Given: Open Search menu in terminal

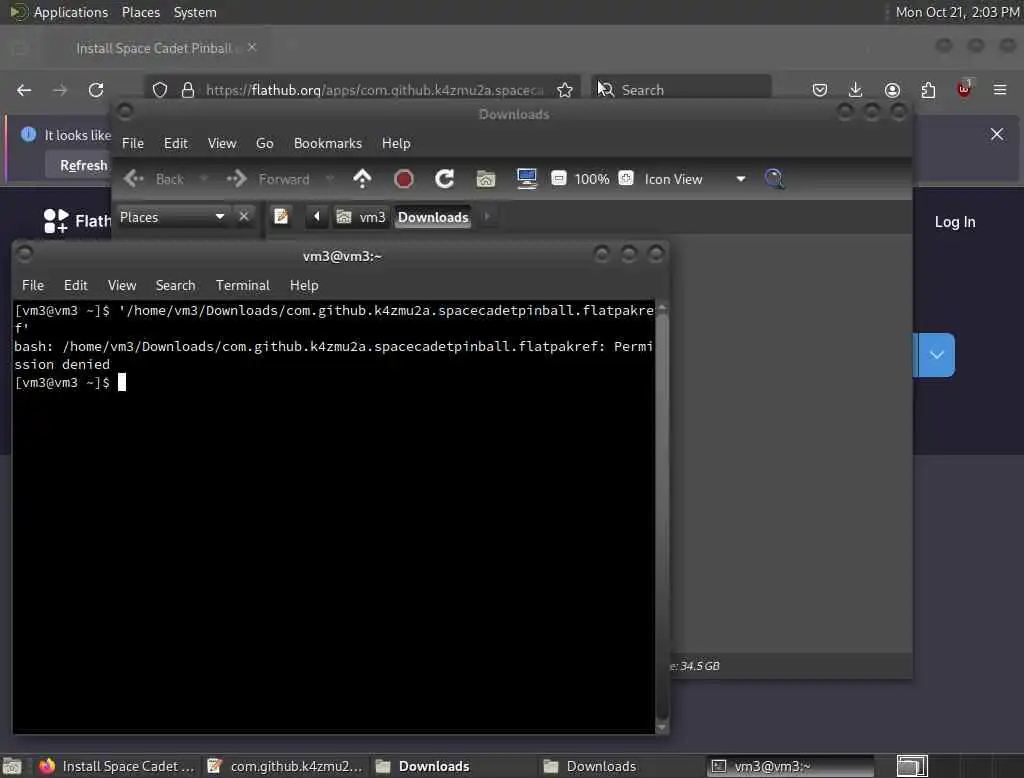Looking at the screenshot, I should pyautogui.click(x=175, y=285).
